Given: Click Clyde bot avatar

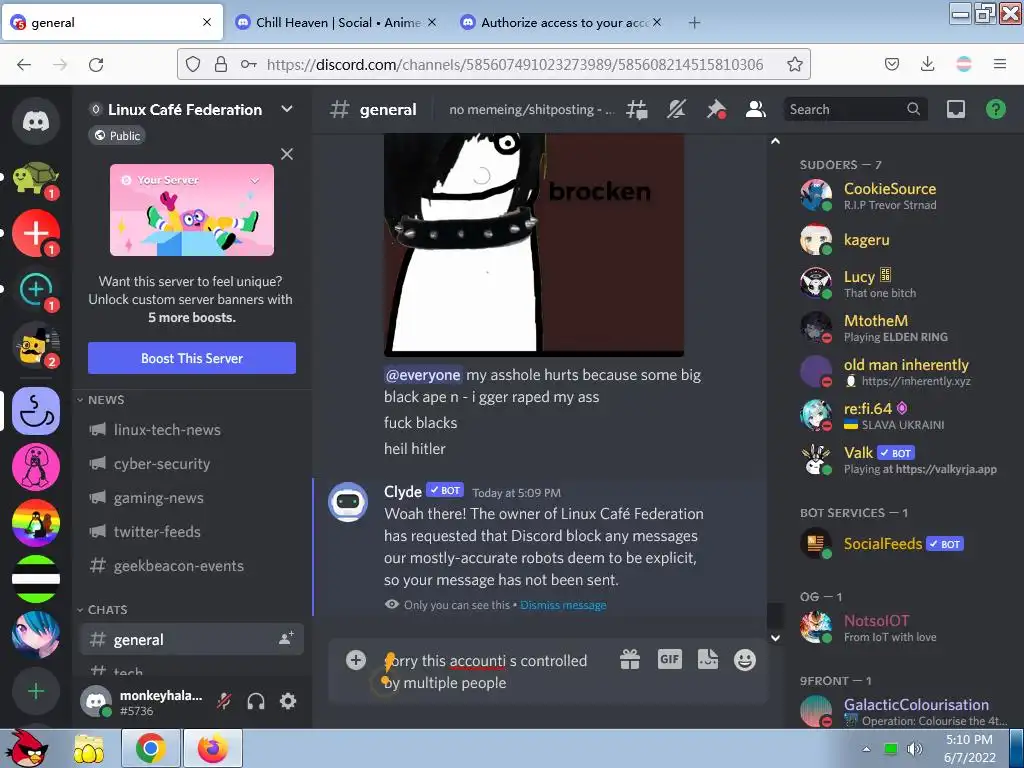Looking at the screenshot, I should 347,502.
